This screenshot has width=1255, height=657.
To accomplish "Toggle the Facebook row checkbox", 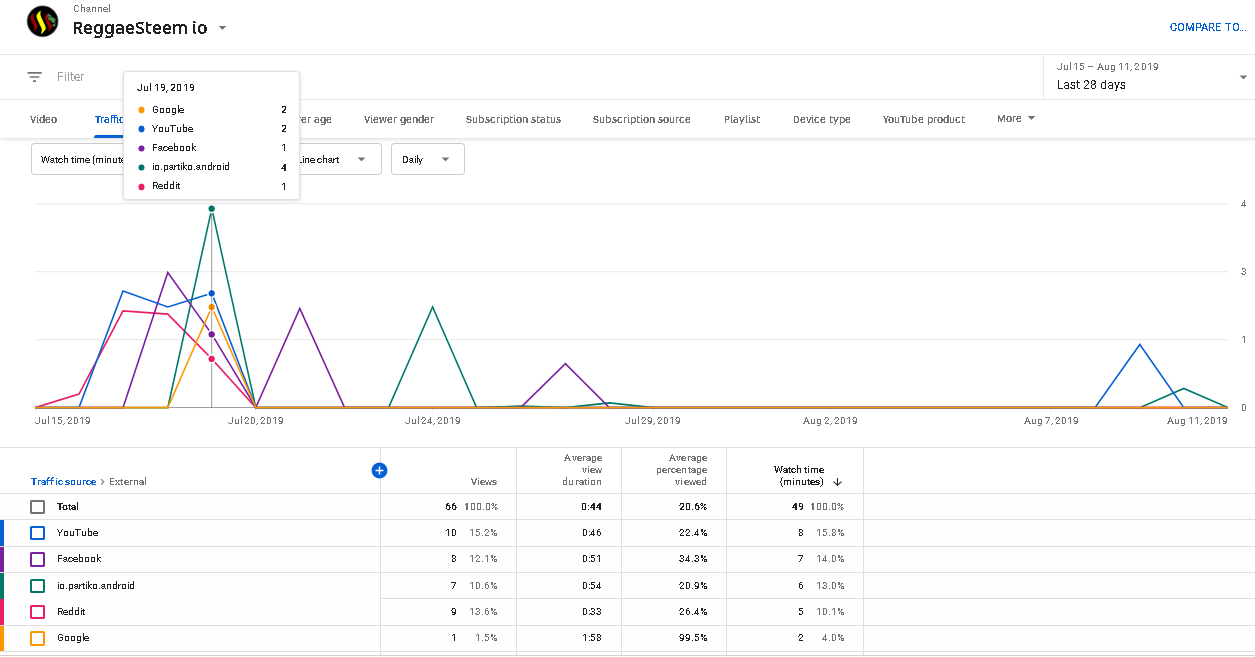I will click(38, 559).
